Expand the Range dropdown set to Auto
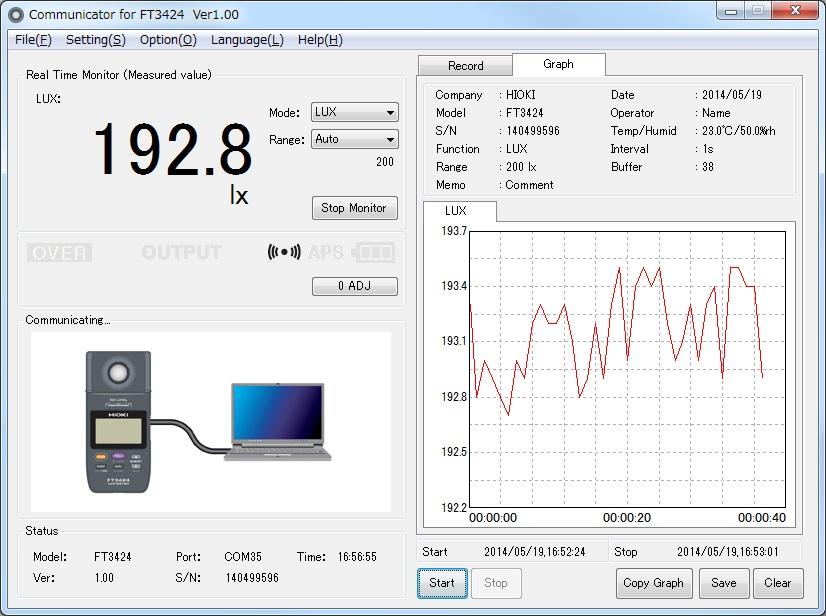 (355, 139)
